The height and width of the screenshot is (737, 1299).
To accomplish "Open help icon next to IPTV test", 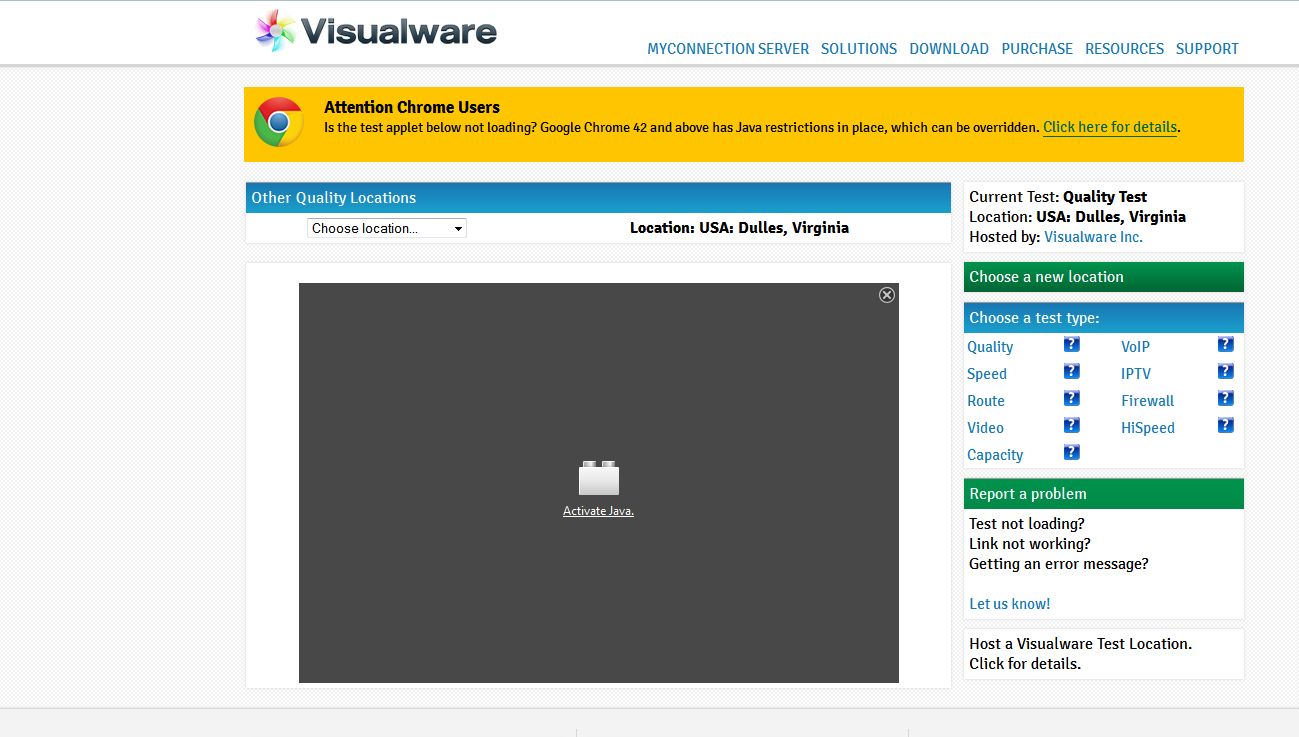I will pyautogui.click(x=1225, y=372).
